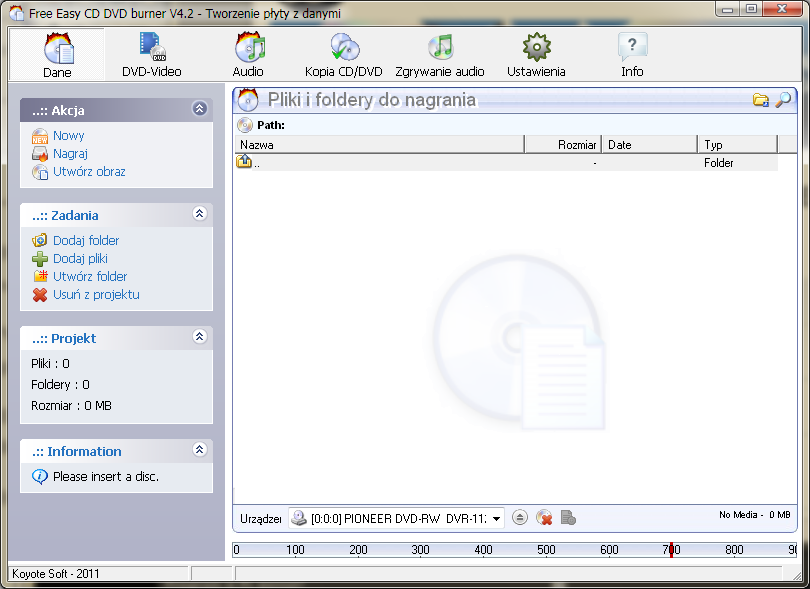Open the Info help section
This screenshot has height=589, width=810.
[632, 55]
